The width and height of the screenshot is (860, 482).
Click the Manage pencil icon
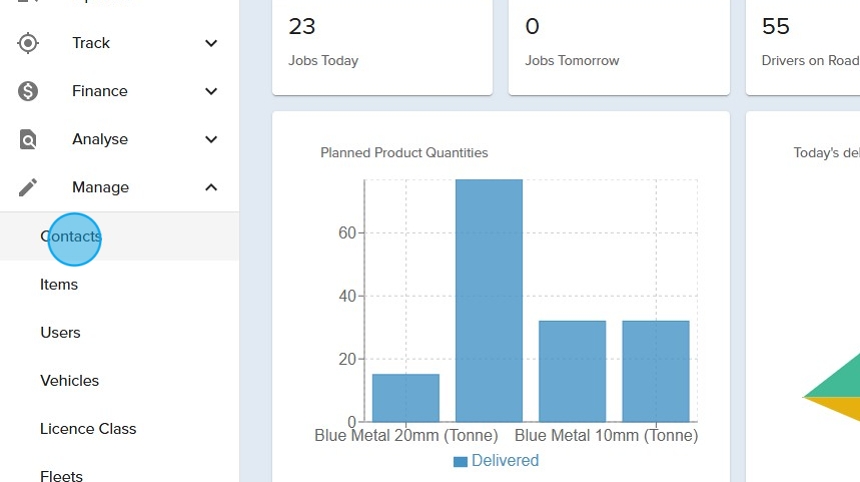(x=28, y=187)
